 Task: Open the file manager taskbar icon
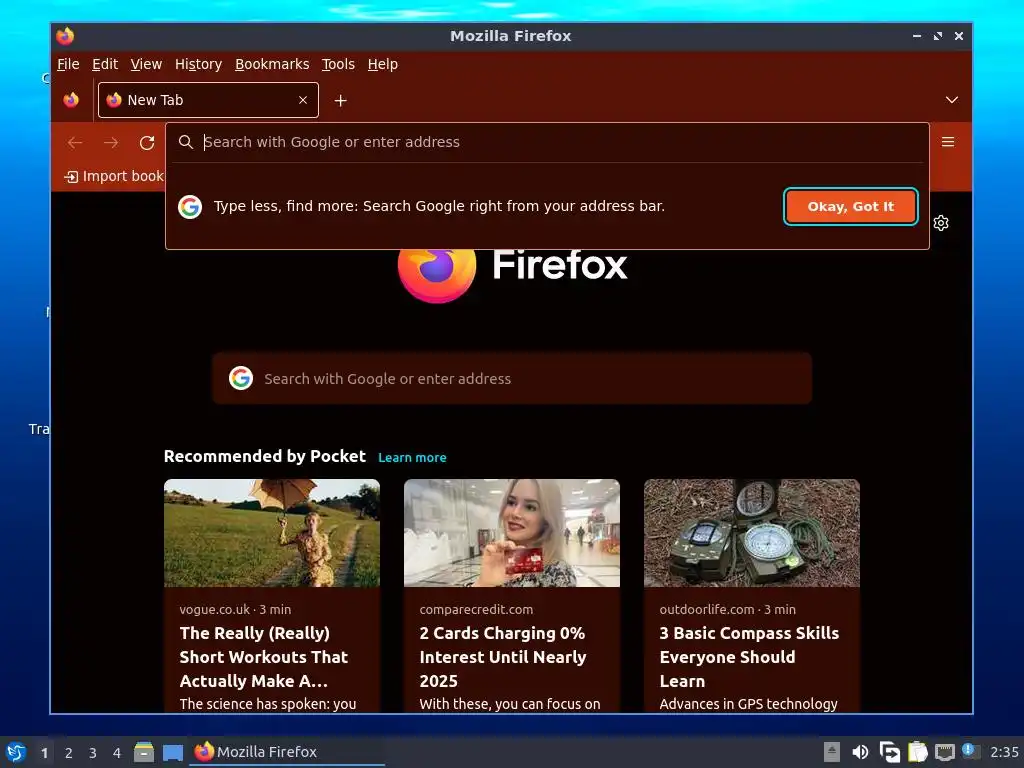(144, 752)
